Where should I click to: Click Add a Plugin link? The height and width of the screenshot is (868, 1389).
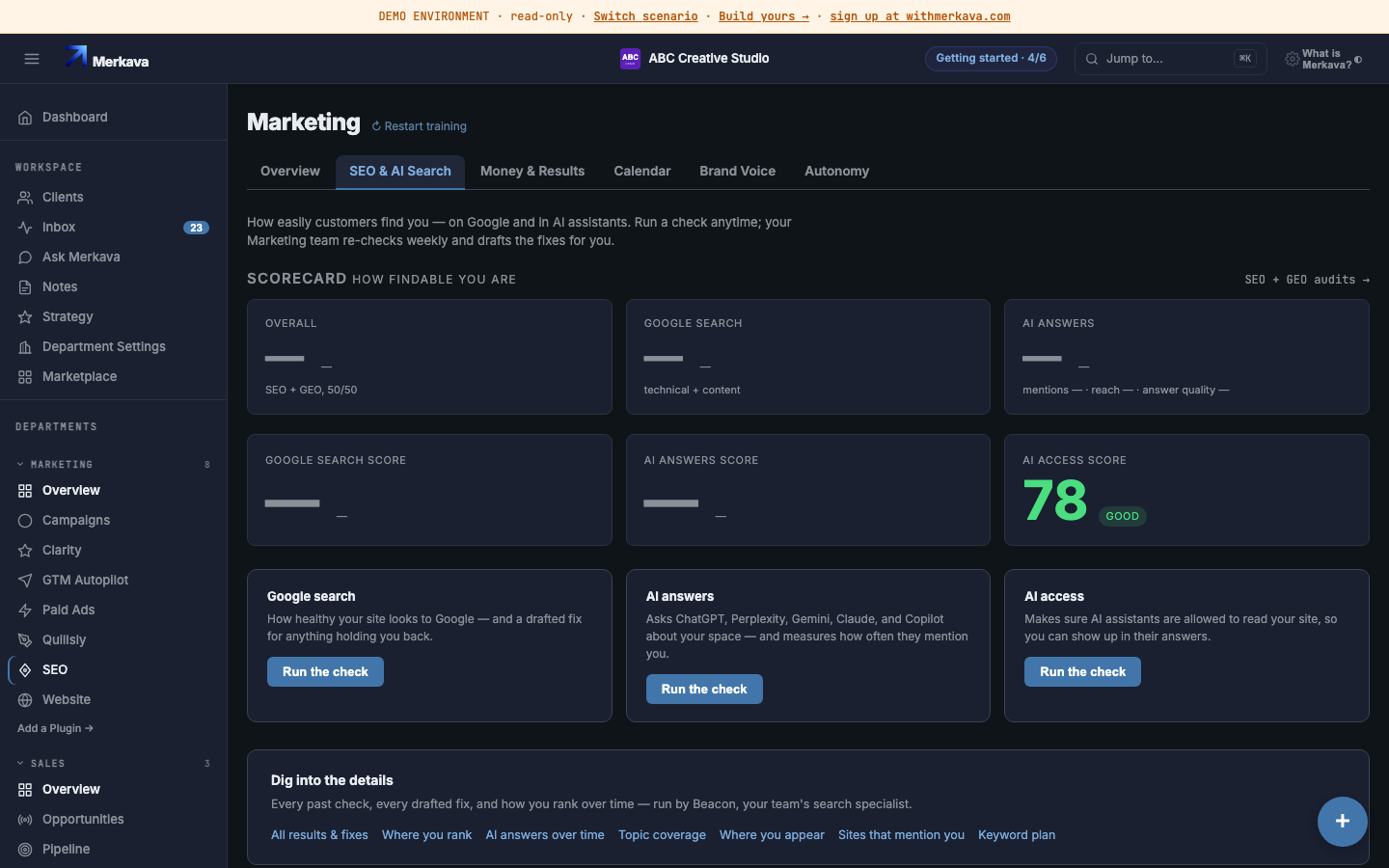[x=55, y=729]
